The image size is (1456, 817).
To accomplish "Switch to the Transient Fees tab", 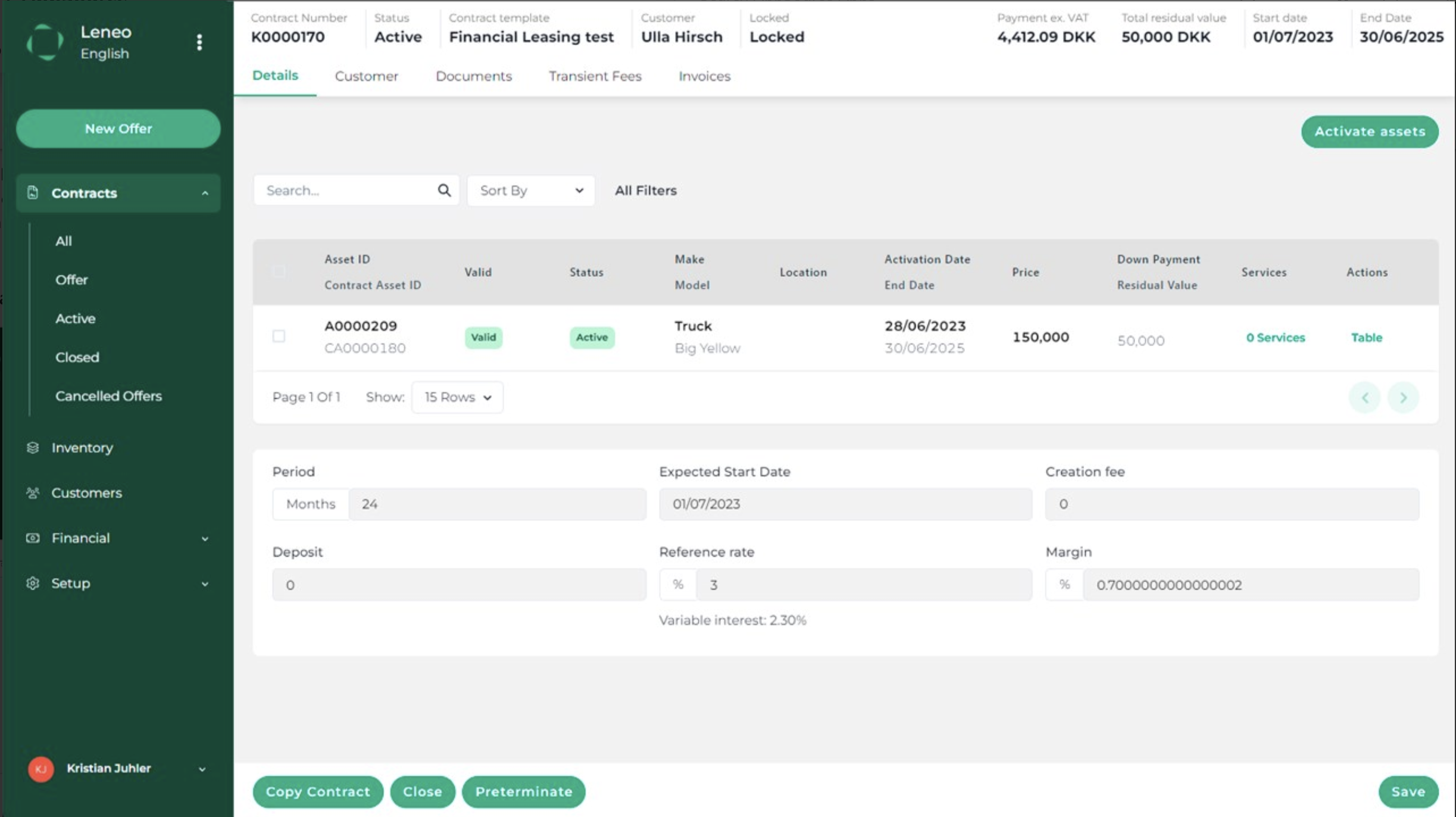I will (x=595, y=76).
